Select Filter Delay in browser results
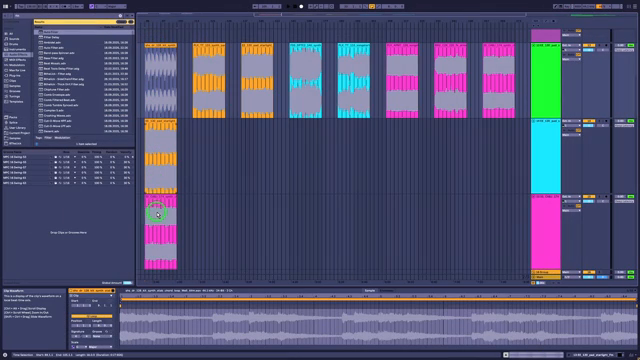This screenshot has width=640, height=360. (x=84, y=37)
